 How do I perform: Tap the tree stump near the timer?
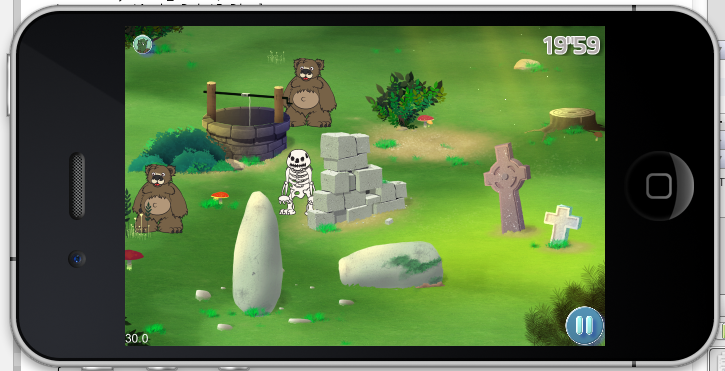point(571,121)
